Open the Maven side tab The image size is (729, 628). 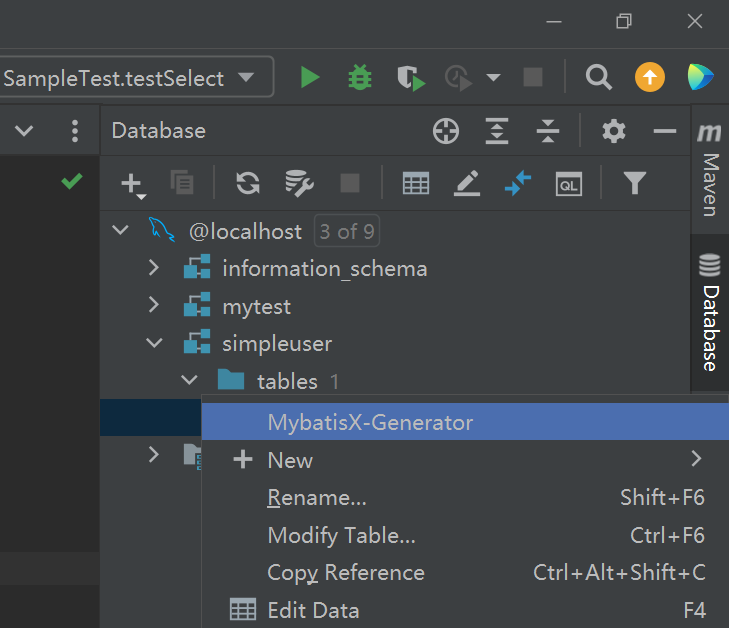point(710,171)
